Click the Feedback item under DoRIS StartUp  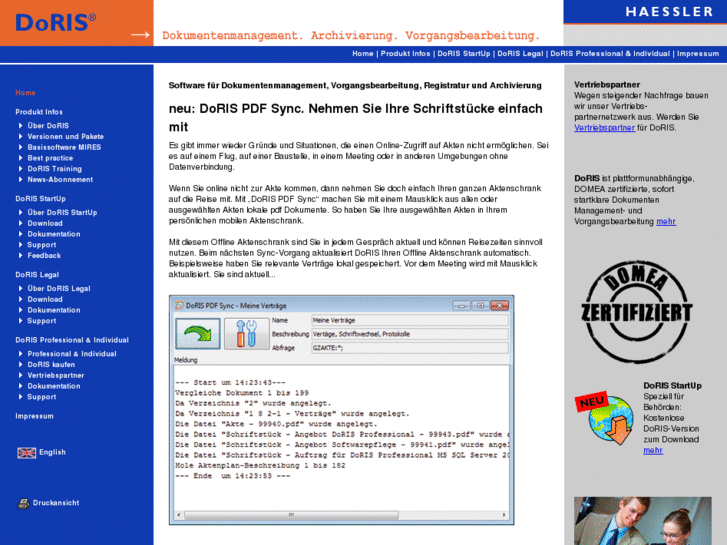coord(44,256)
